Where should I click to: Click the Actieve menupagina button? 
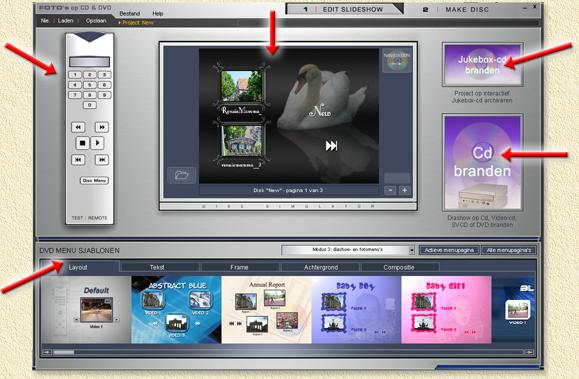449,250
